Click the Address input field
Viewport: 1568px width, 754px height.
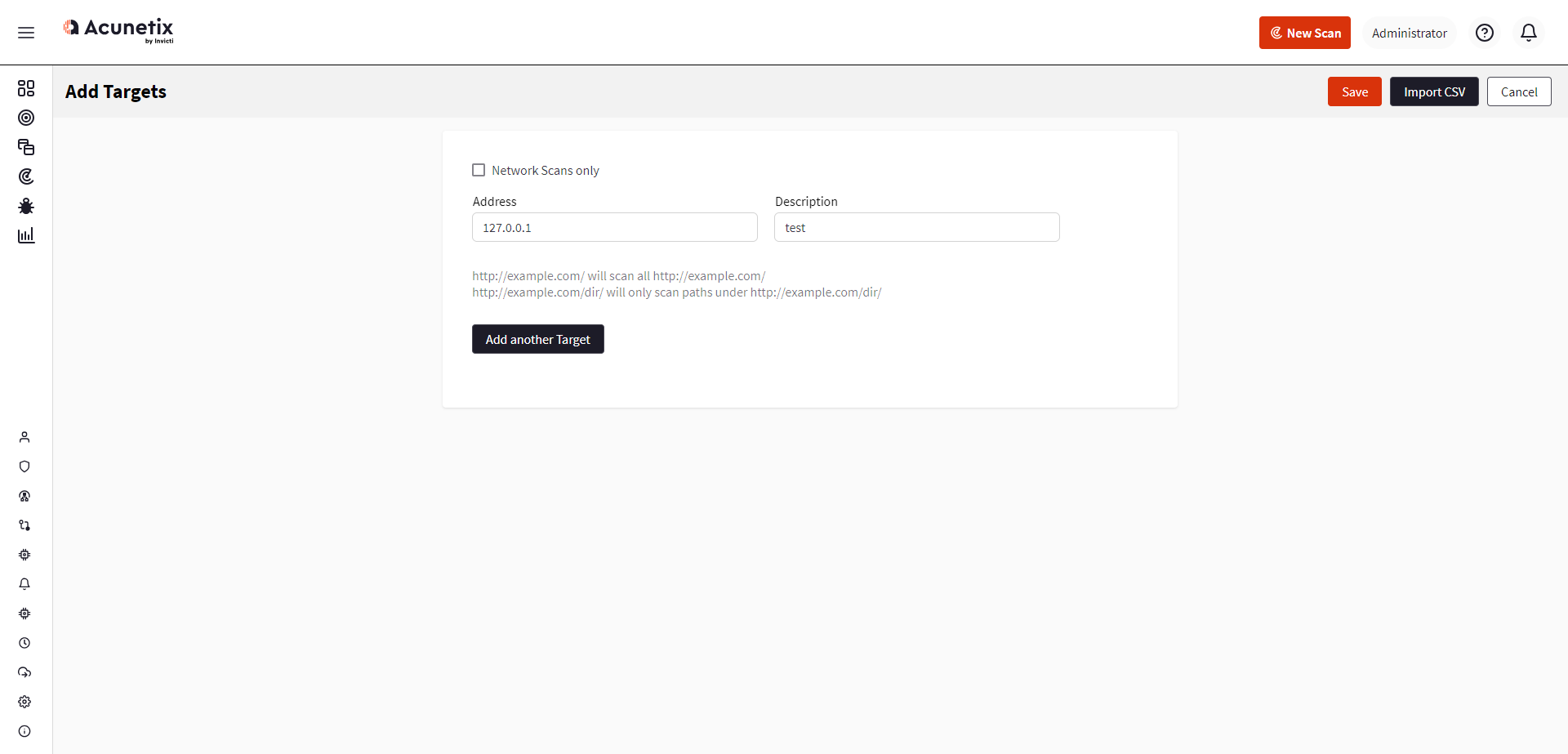pos(614,227)
